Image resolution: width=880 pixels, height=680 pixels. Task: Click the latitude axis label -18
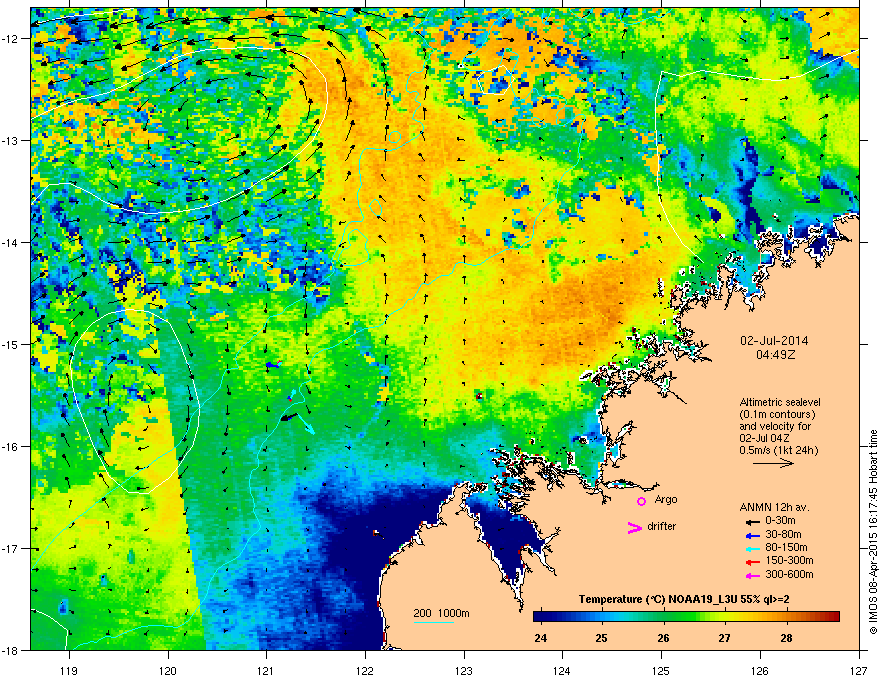(x=10, y=650)
